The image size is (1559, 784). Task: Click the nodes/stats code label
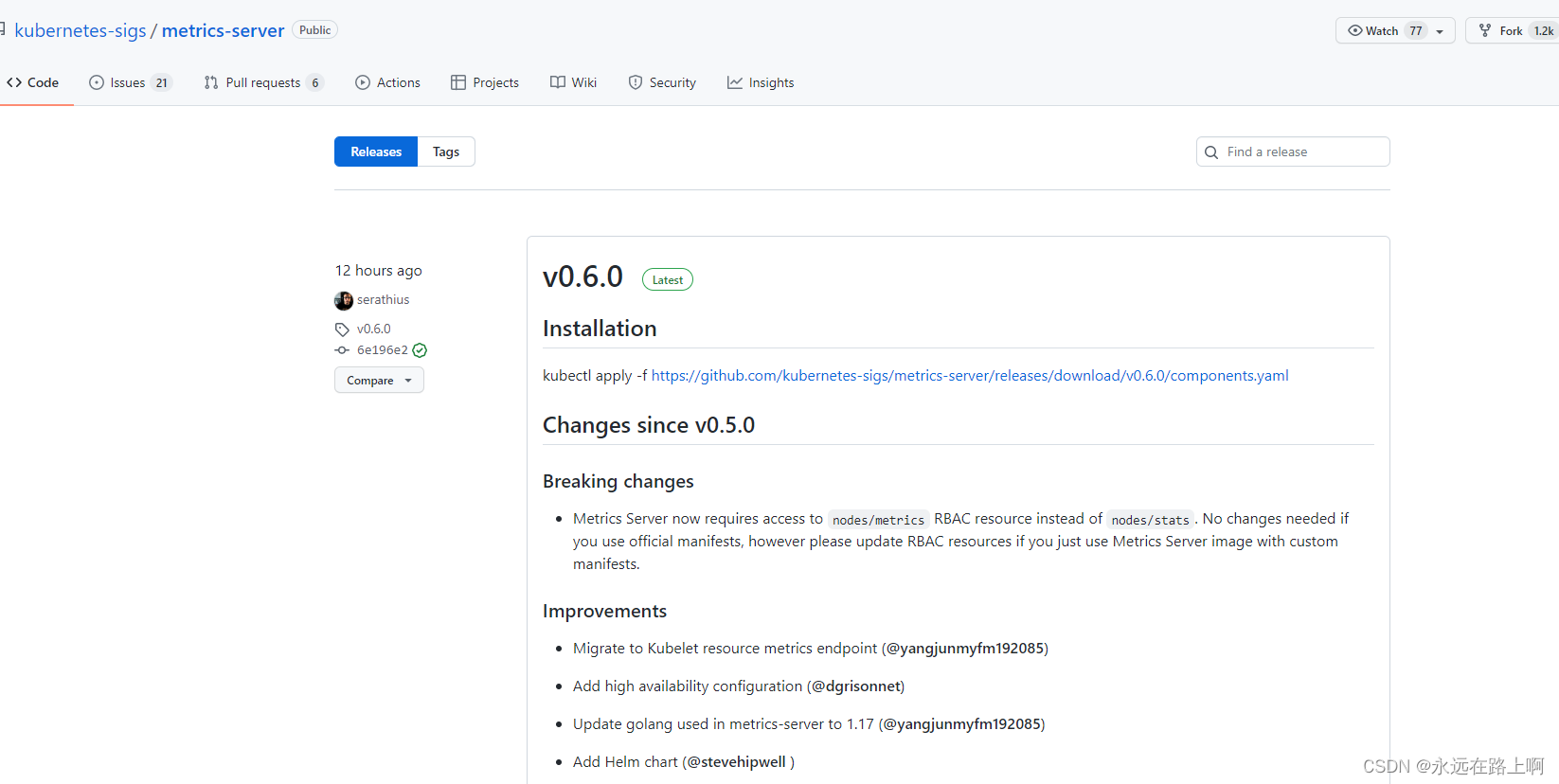click(x=1150, y=520)
